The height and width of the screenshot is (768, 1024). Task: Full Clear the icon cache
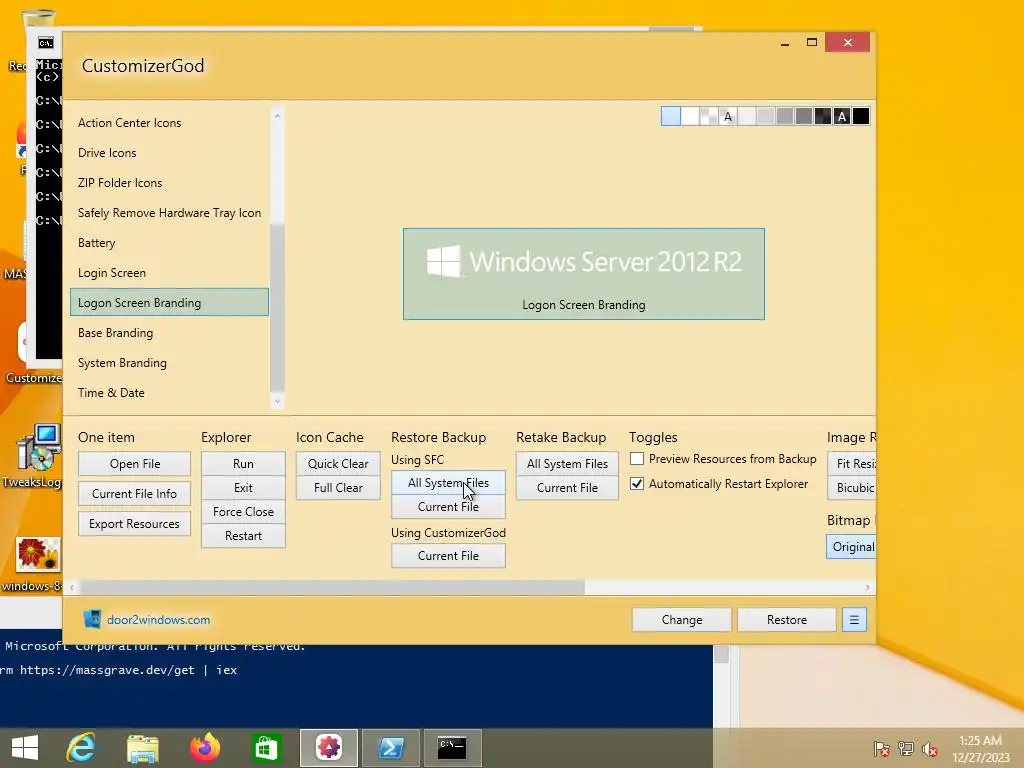point(338,488)
